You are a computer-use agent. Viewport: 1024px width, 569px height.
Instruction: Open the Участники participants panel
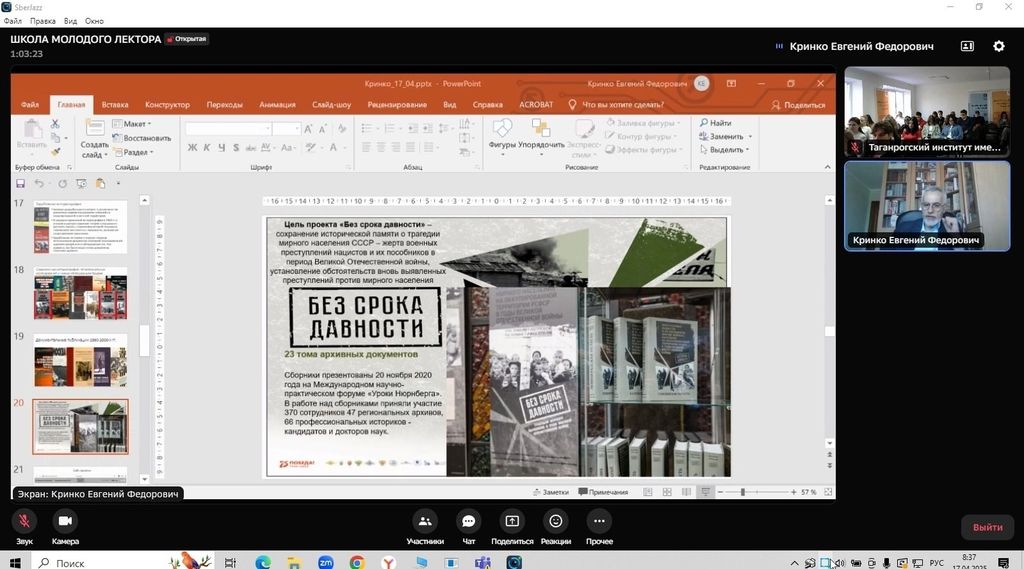click(425, 521)
